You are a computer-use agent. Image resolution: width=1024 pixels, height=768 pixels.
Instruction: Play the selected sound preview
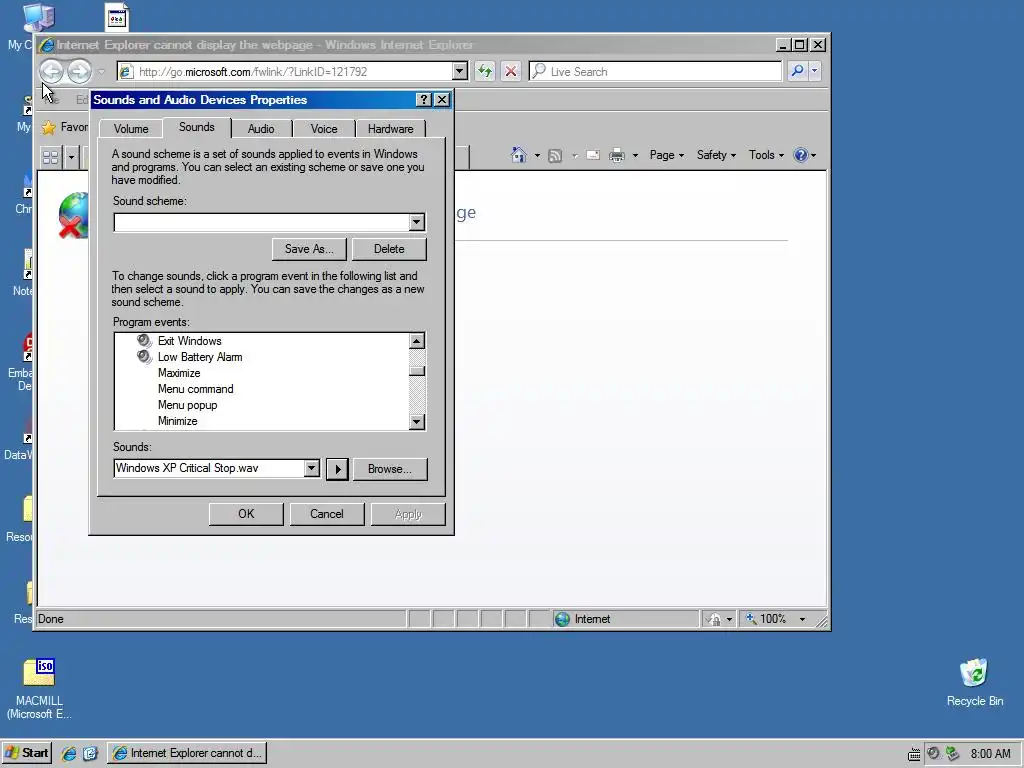coord(337,469)
